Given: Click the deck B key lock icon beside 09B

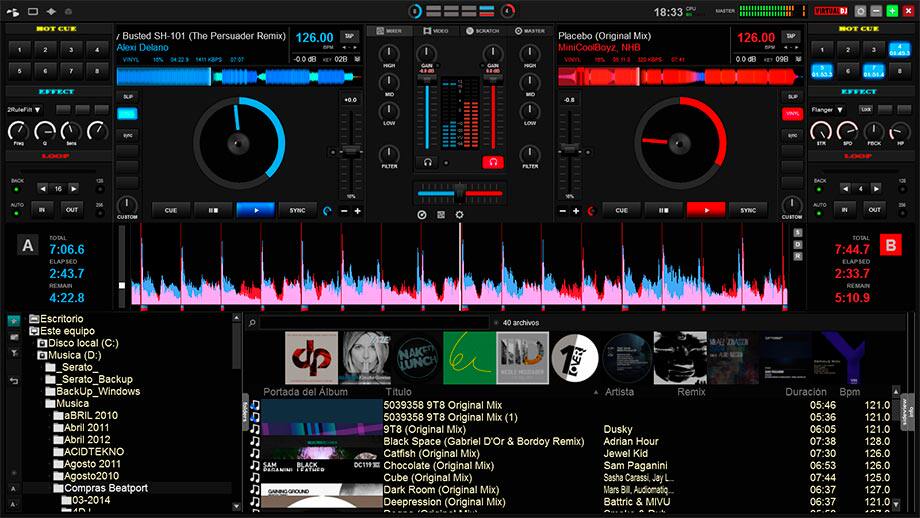Looking at the screenshot, I should (x=798, y=59).
